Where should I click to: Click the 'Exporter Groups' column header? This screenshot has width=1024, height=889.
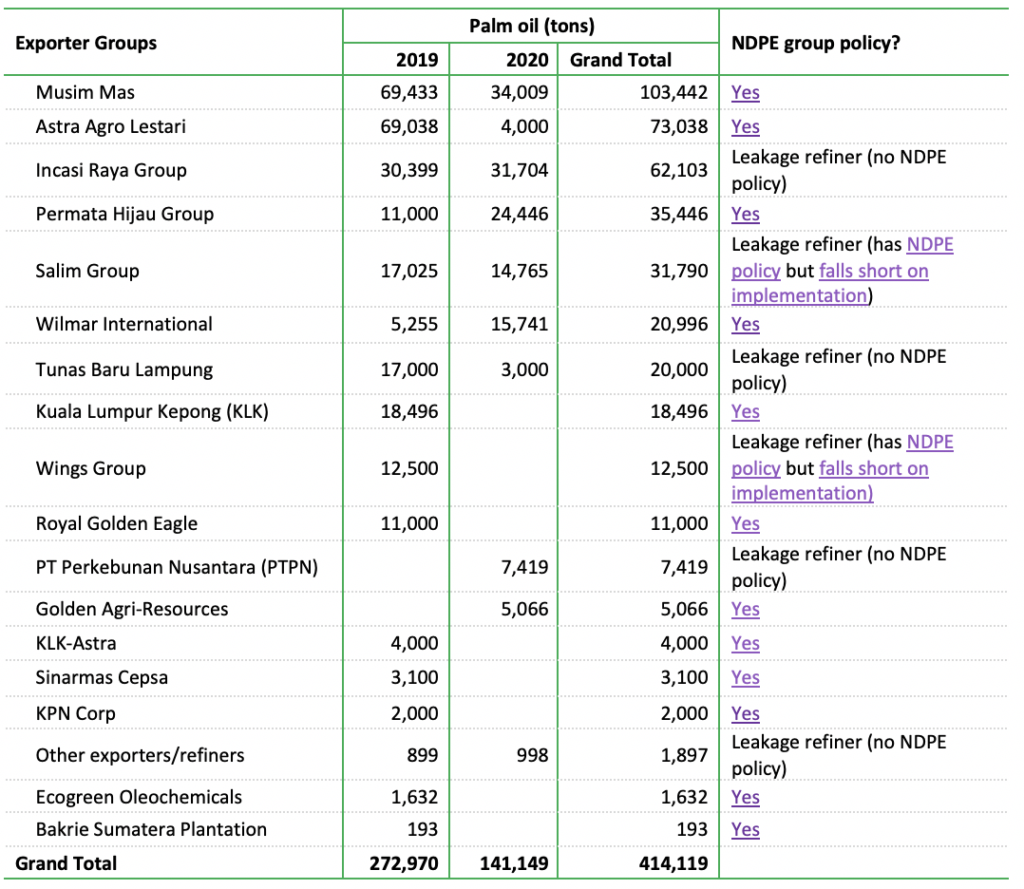click(86, 43)
